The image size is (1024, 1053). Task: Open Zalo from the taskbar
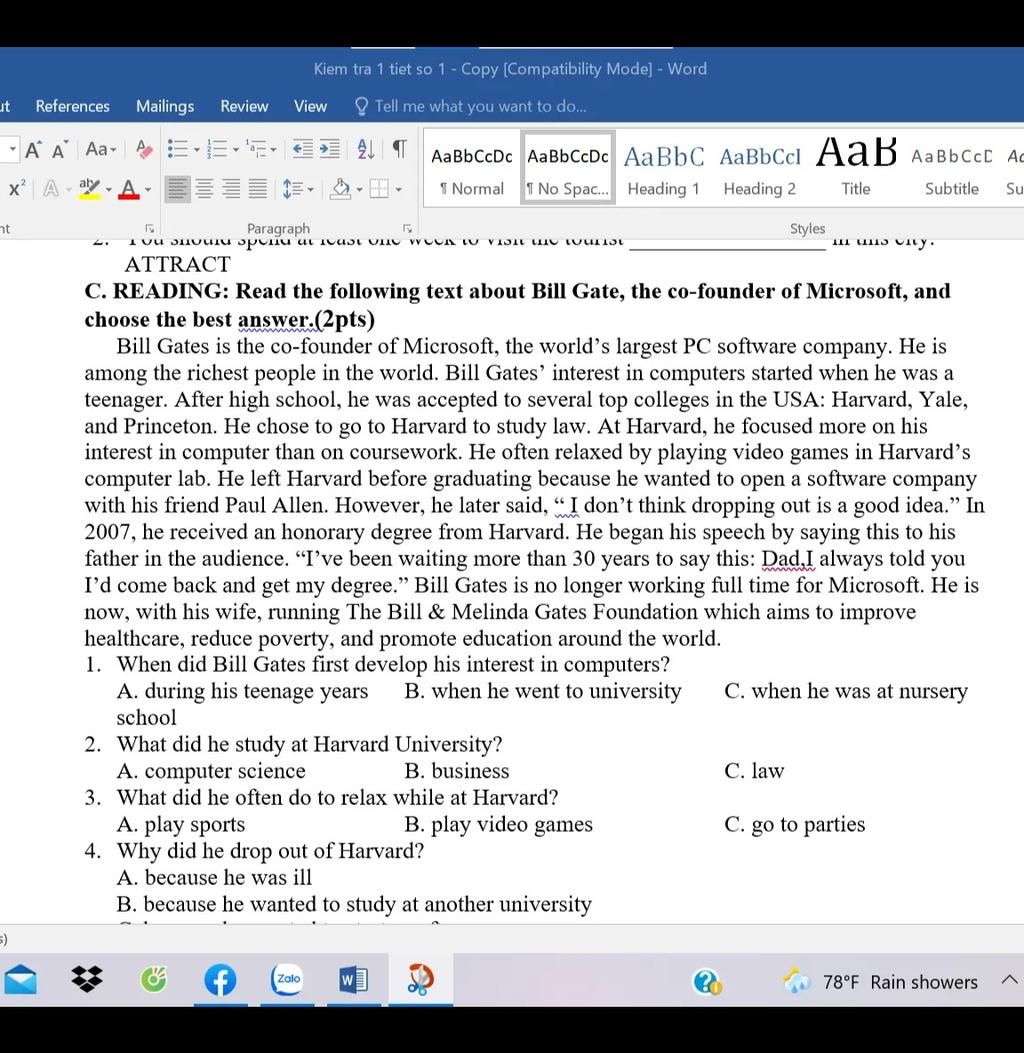[x=287, y=980]
